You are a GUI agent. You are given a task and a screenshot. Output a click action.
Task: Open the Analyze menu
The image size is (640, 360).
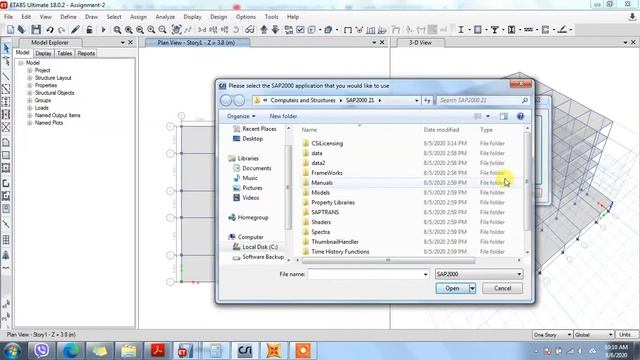[x=165, y=17]
